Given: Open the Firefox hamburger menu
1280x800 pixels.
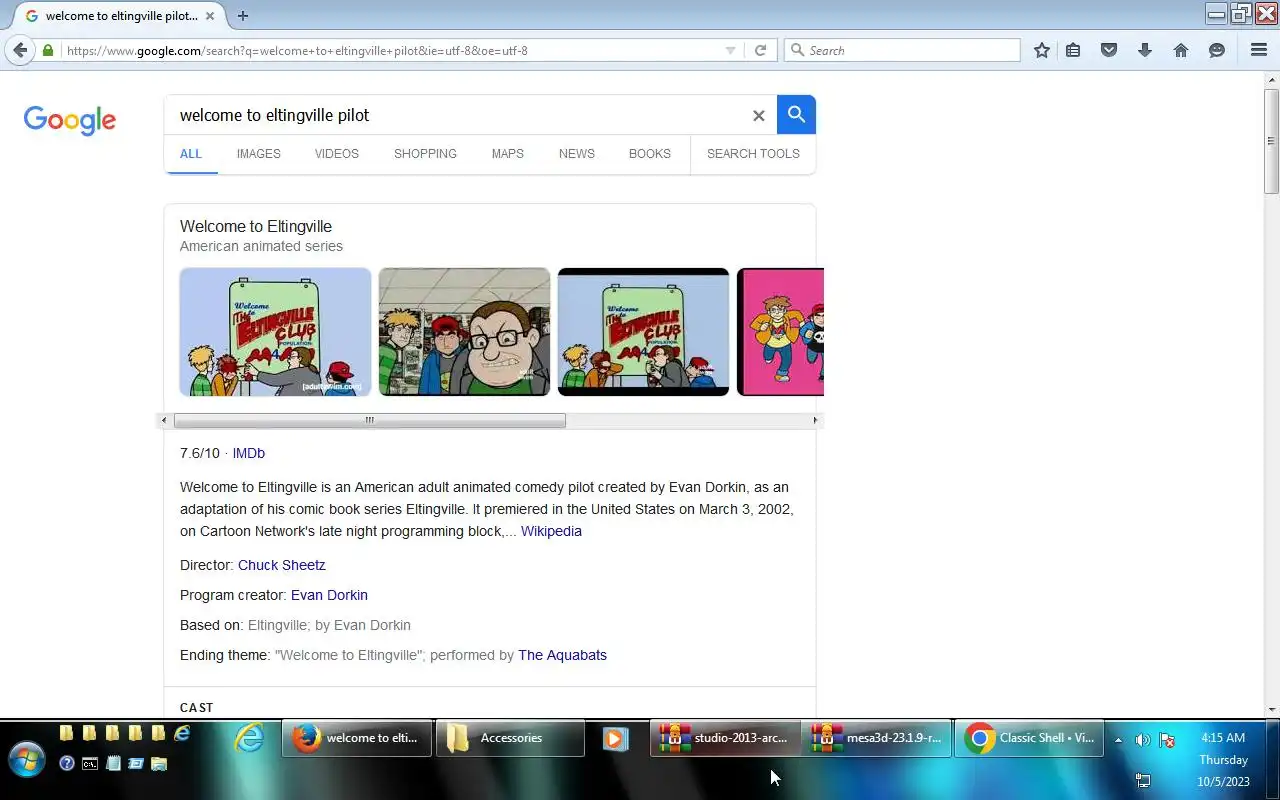Looking at the screenshot, I should 1259,50.
